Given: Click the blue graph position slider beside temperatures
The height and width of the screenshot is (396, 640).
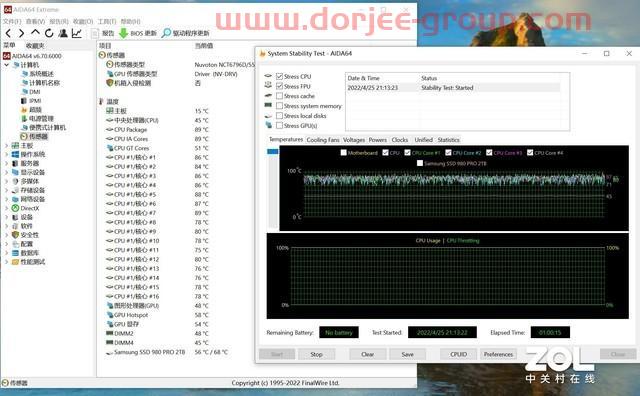Looking at the screenshot, I should [x=272, y=151].
